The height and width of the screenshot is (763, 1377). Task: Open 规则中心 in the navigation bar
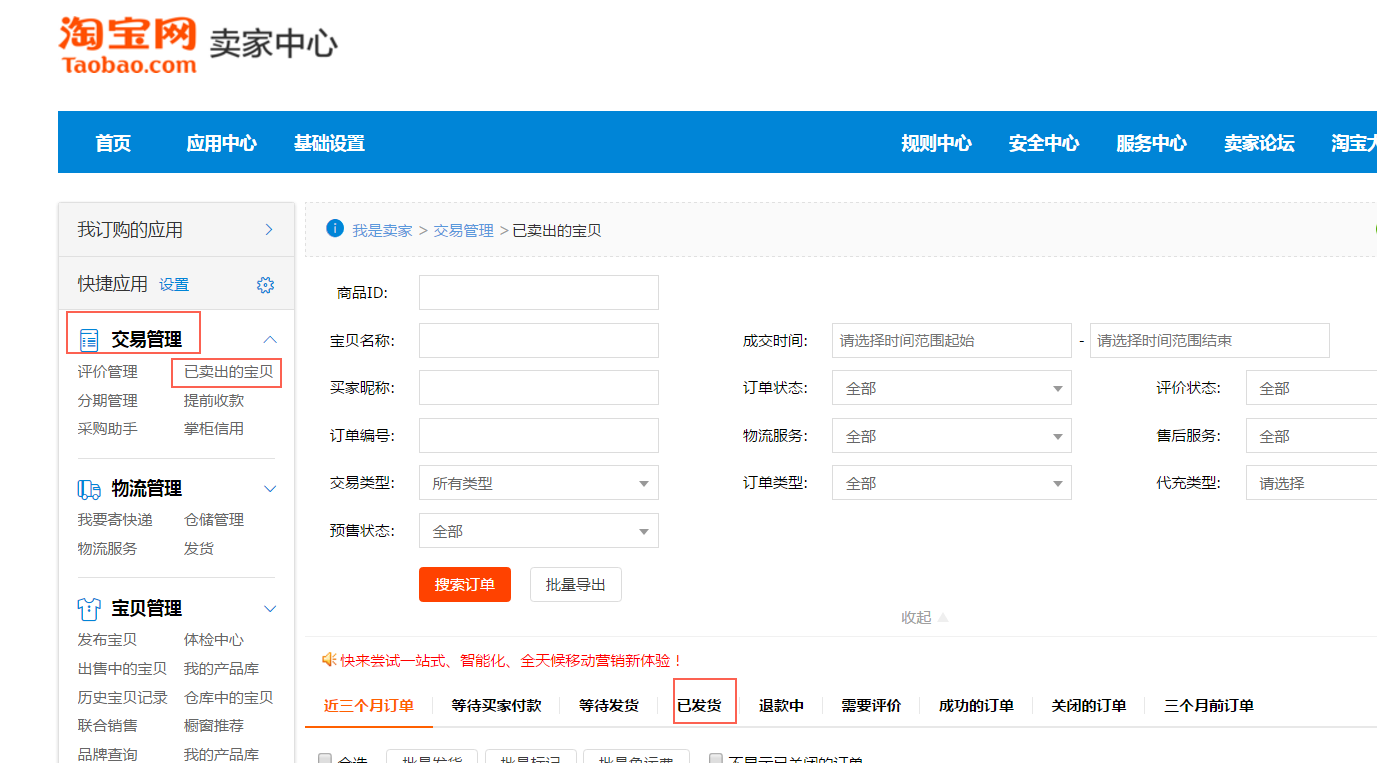pyautogui.click(x=936, y=143)
